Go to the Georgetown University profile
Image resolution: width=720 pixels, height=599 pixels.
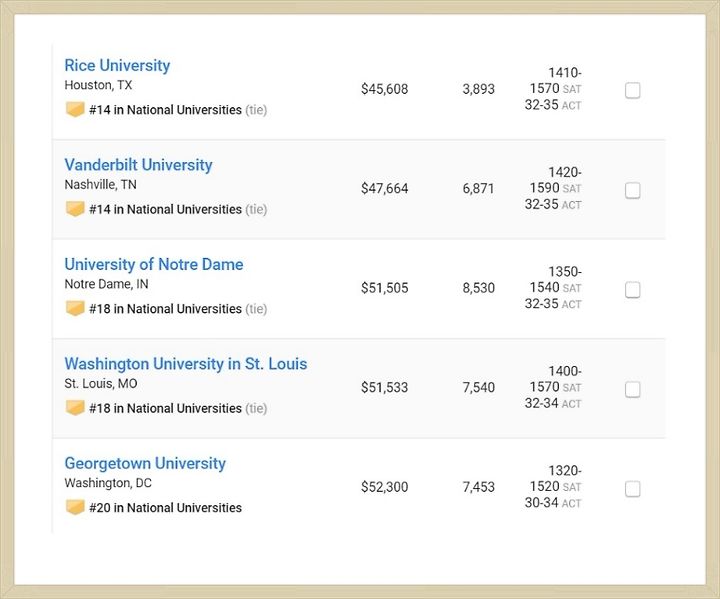click(145, 463)
